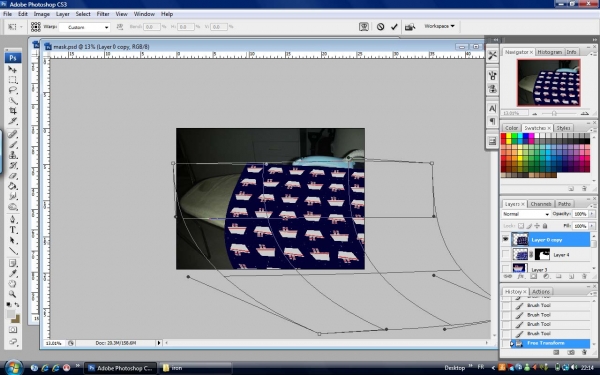Cancel the transform with the no-entry icon
This screenshot has width=600, height=375.
380,26
